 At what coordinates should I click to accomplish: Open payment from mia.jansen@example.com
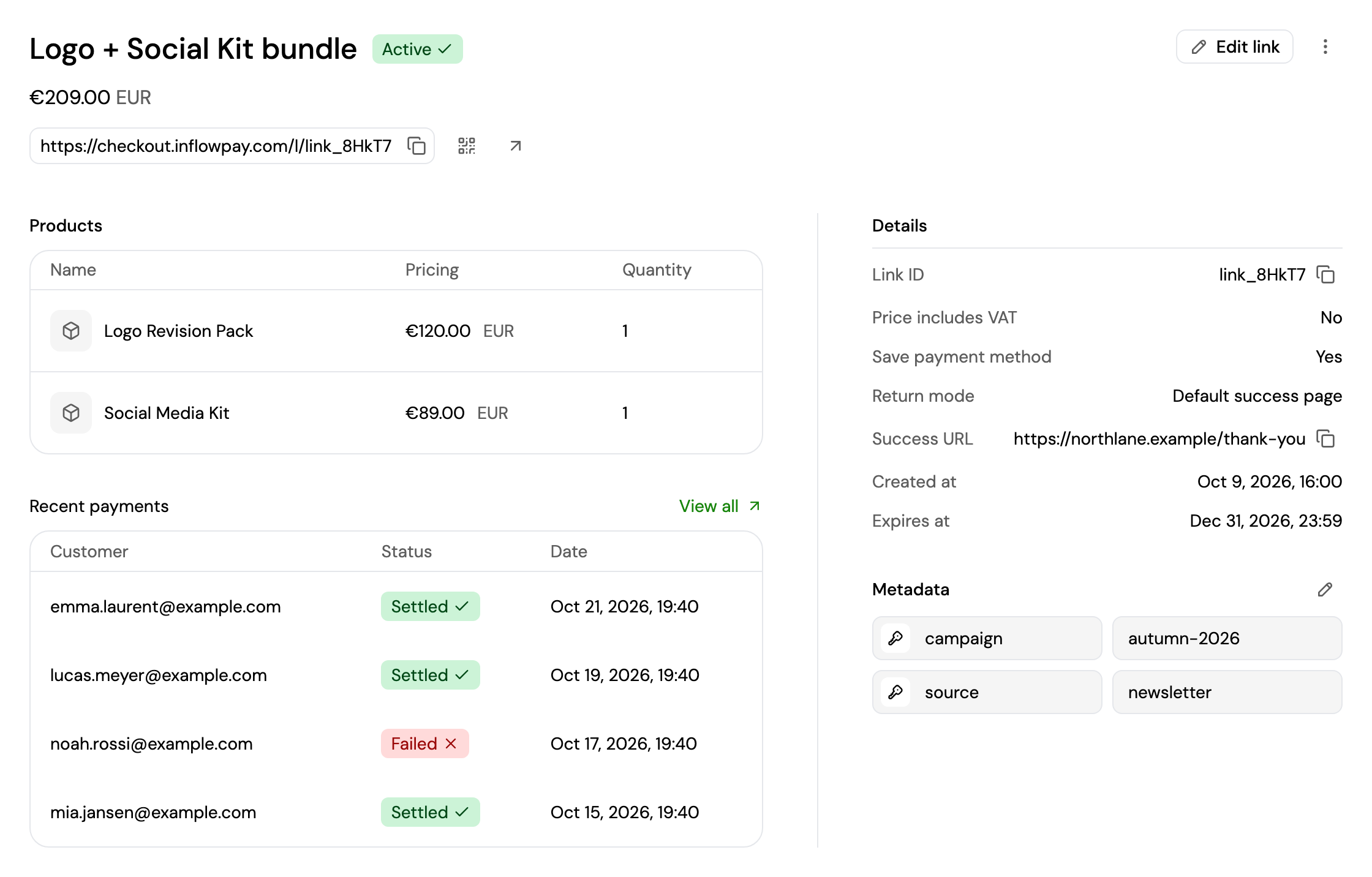click(153, 812)
